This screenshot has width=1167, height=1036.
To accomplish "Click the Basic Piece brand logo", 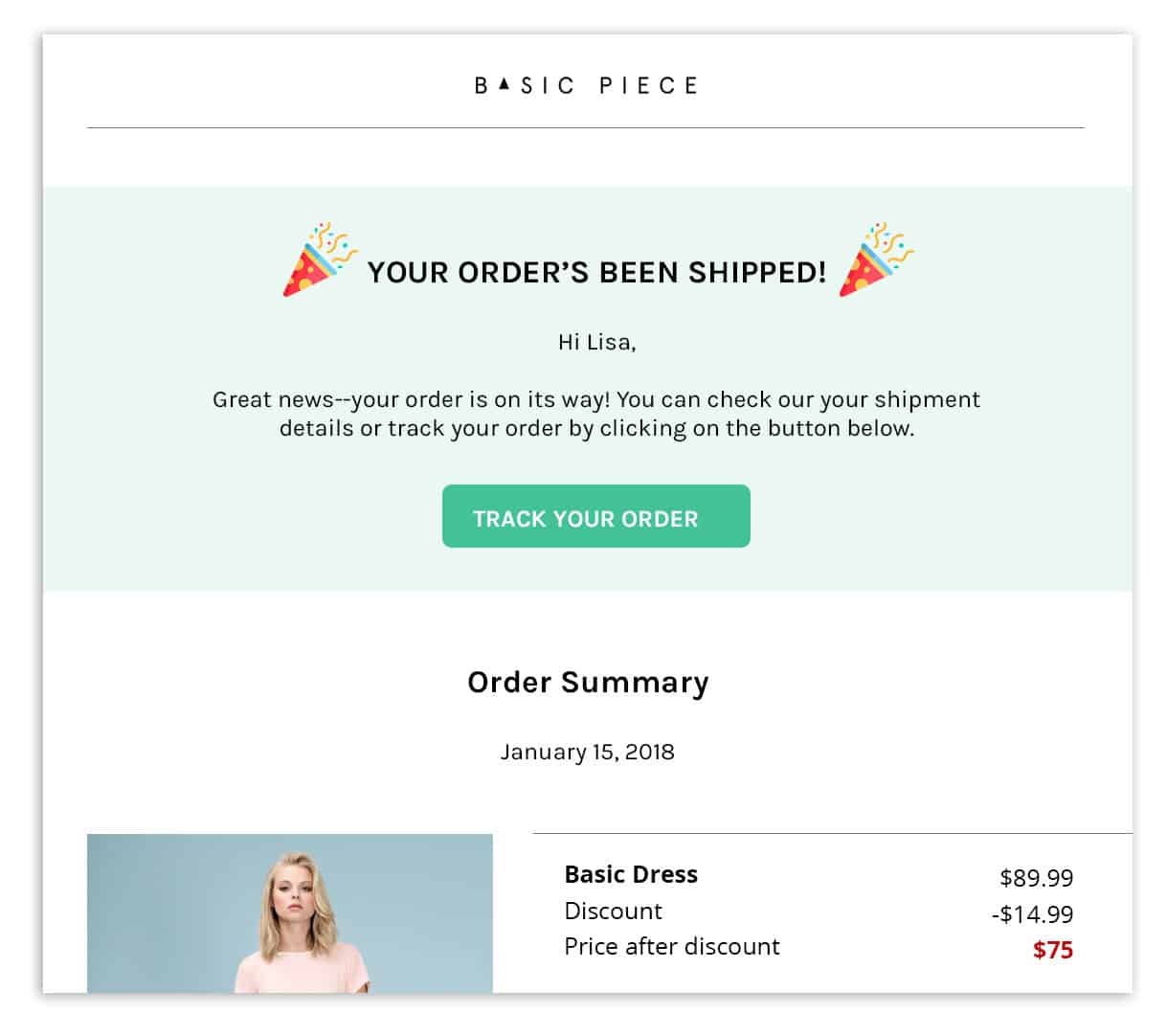I will [586, 85].
